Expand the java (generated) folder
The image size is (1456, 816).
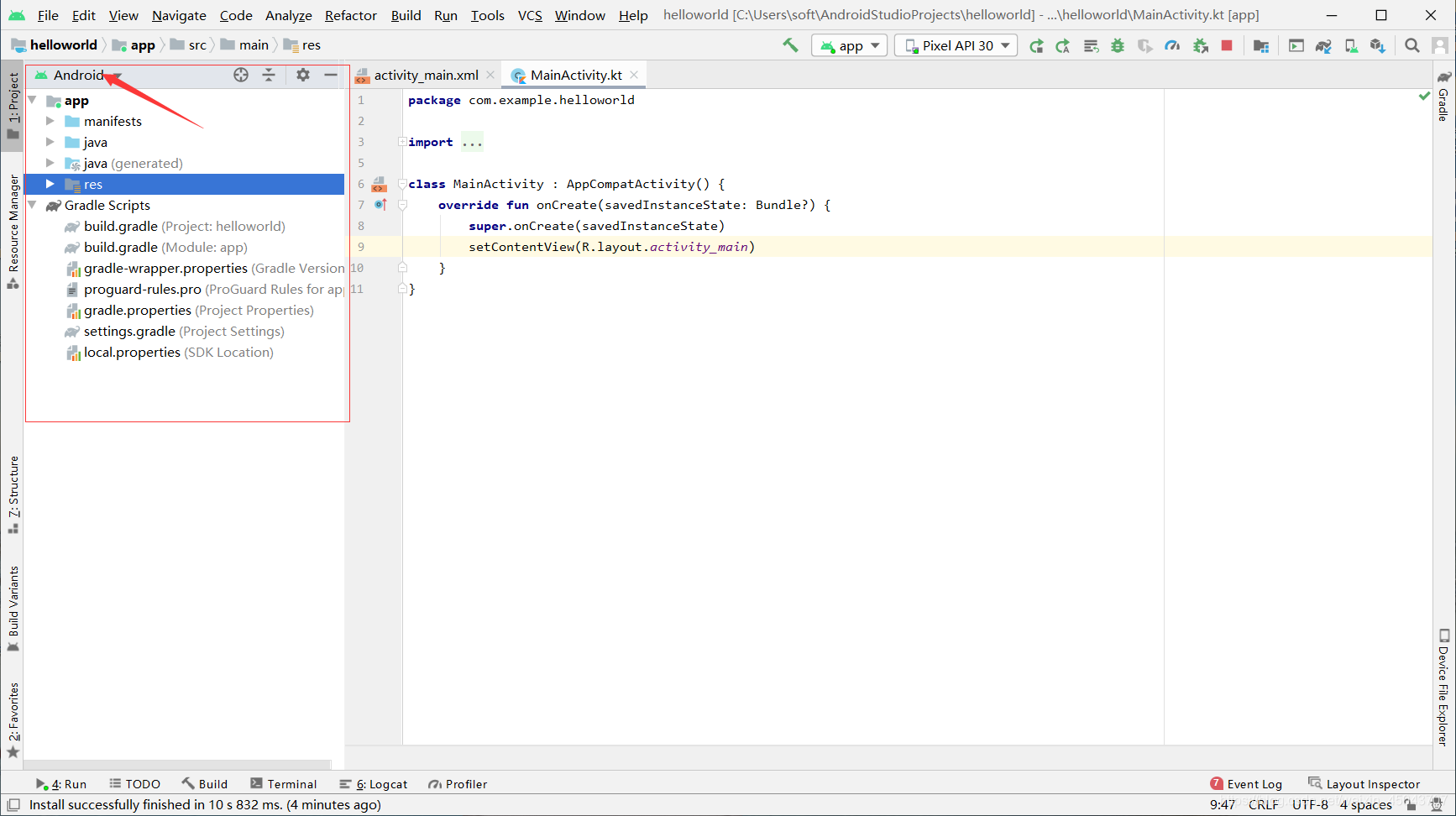[x=50, y=163]
